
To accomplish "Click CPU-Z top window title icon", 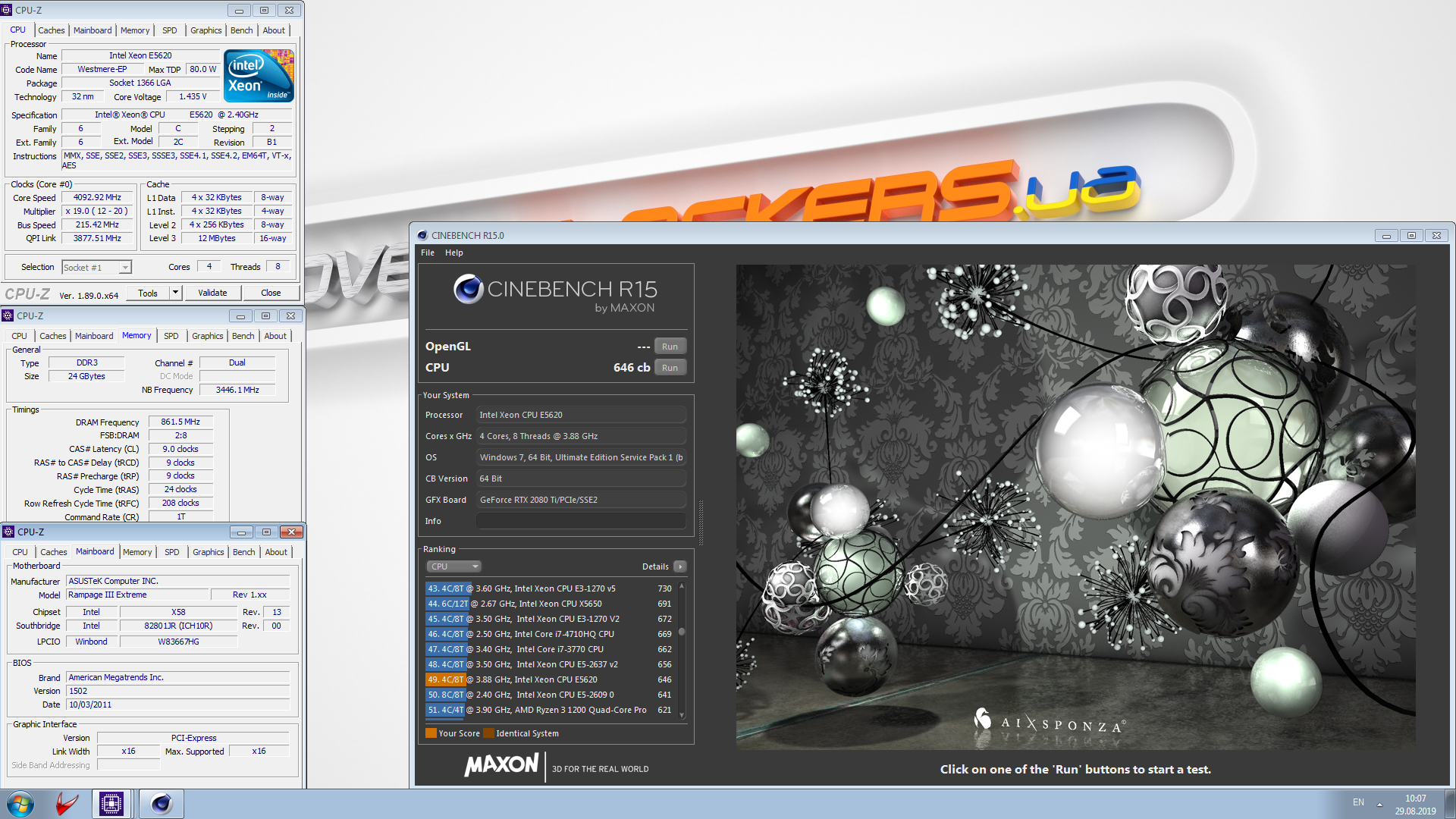I will 7,10.
